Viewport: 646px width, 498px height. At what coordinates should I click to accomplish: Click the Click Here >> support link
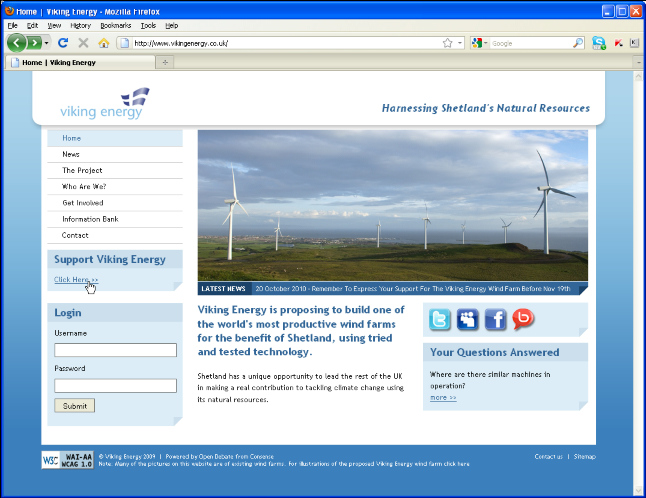point(76,280)
